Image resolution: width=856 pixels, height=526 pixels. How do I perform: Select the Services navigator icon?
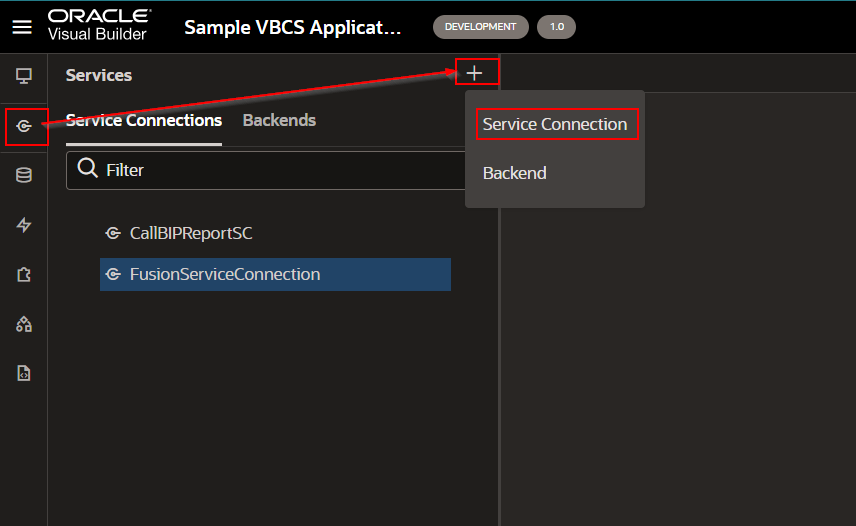point(24,127)
